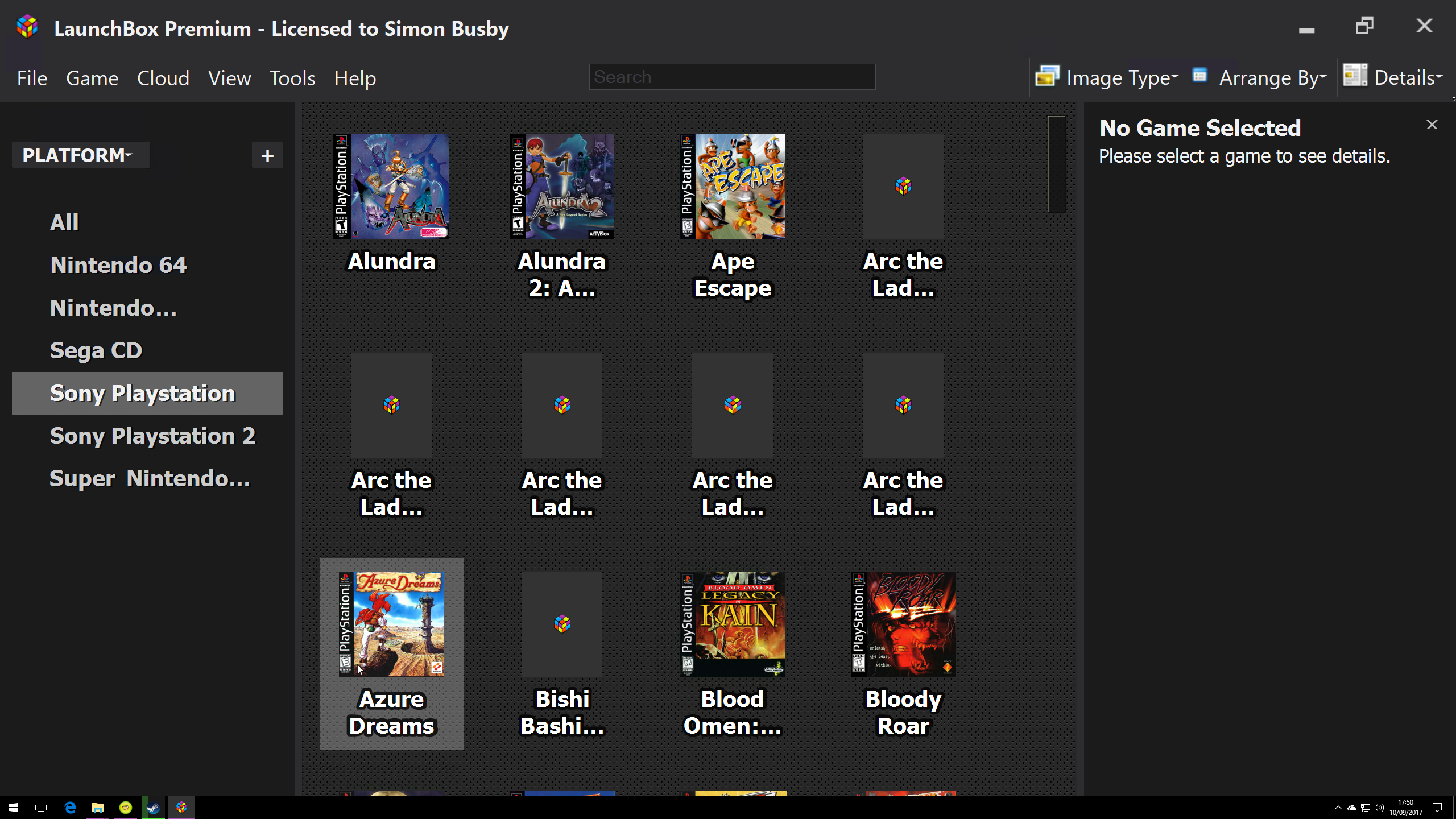The width and height of the screenshot is (1456, 819).
Task: Select Azure Dreams game cover
Action: (x=391, y=624)
